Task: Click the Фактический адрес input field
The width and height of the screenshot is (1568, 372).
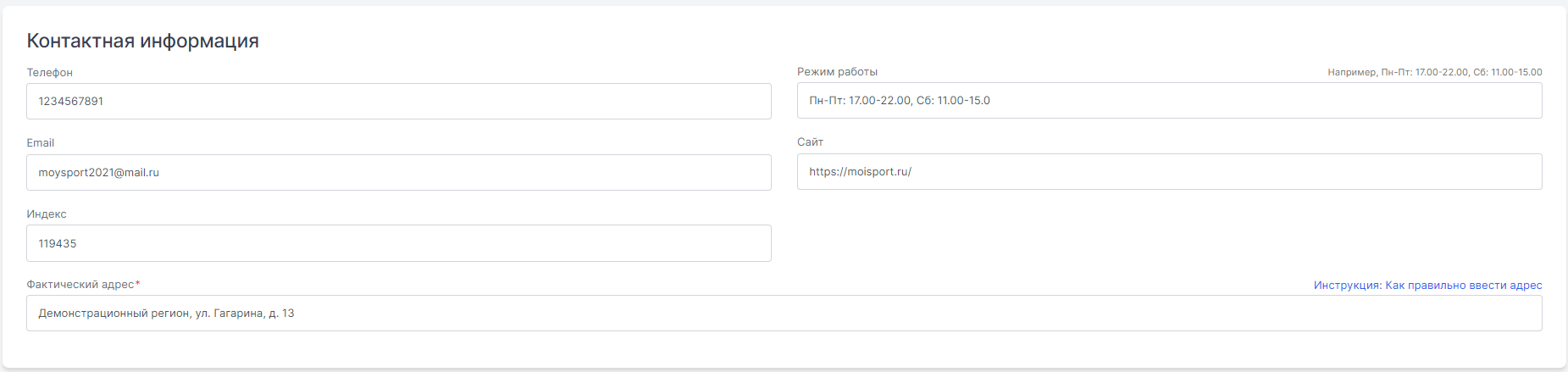Action: tap(784, 314)
